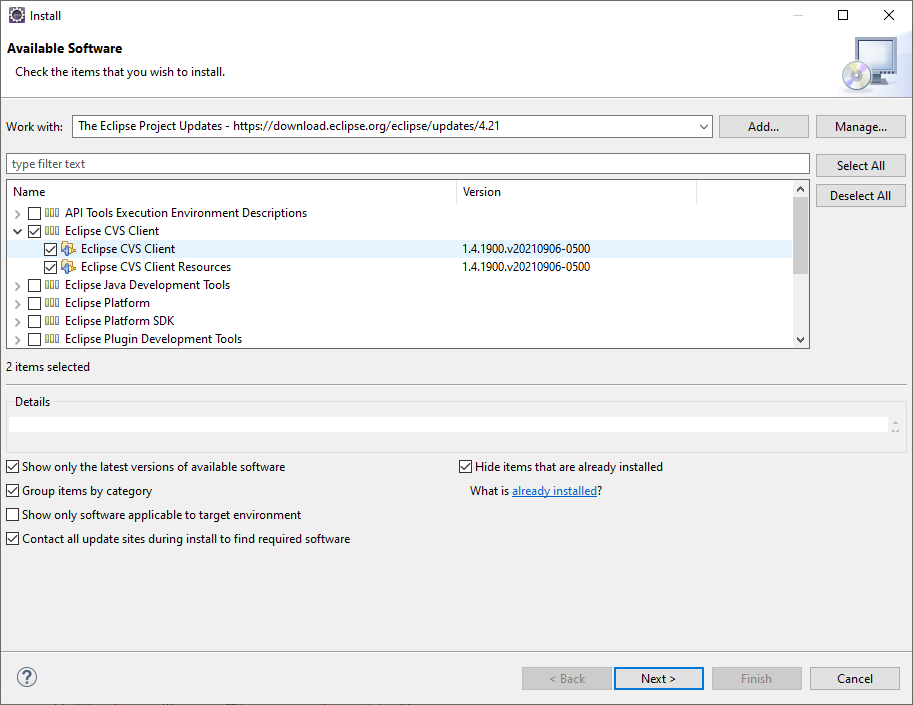Image resolution: width=913 pixels, height=705 pixels.
Task: Open the already installed link
Action: click(554, 491)
